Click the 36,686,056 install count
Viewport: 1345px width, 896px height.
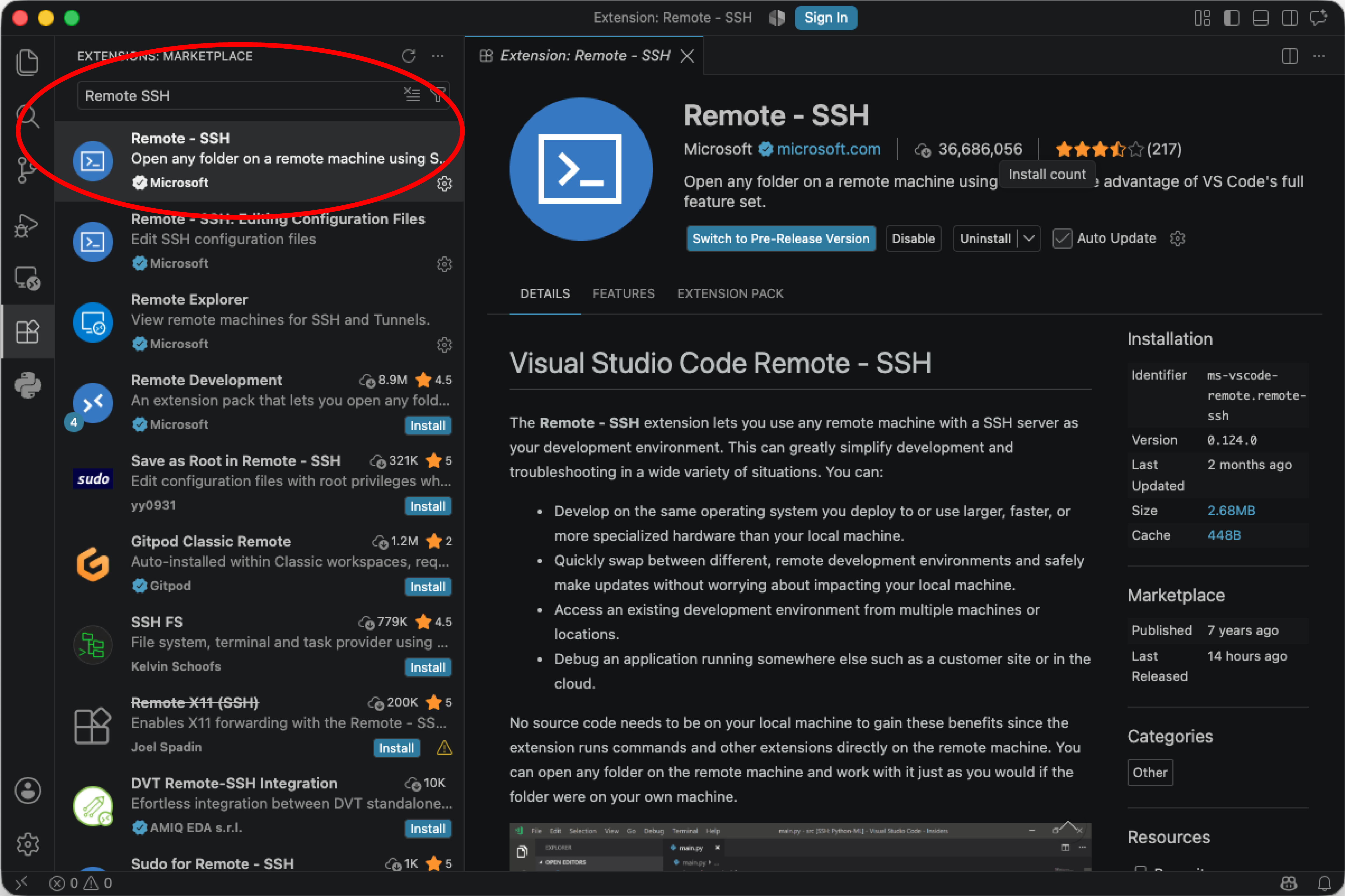click(968, 149)
